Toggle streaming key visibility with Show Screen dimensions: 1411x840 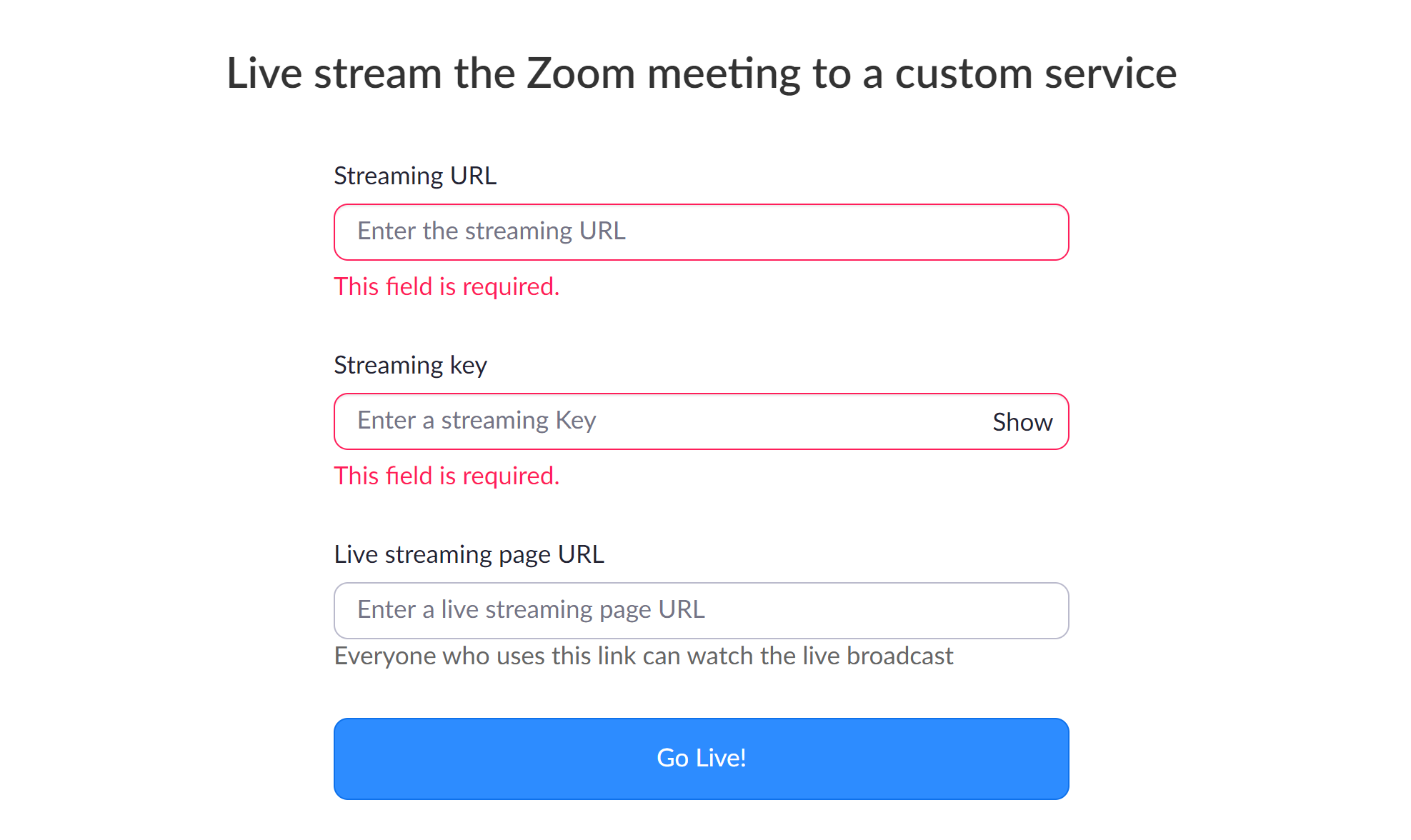pos(1022,421)
